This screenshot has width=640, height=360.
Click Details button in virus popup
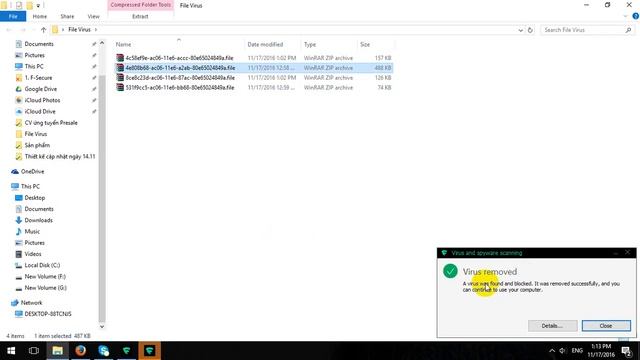(552, 326)
